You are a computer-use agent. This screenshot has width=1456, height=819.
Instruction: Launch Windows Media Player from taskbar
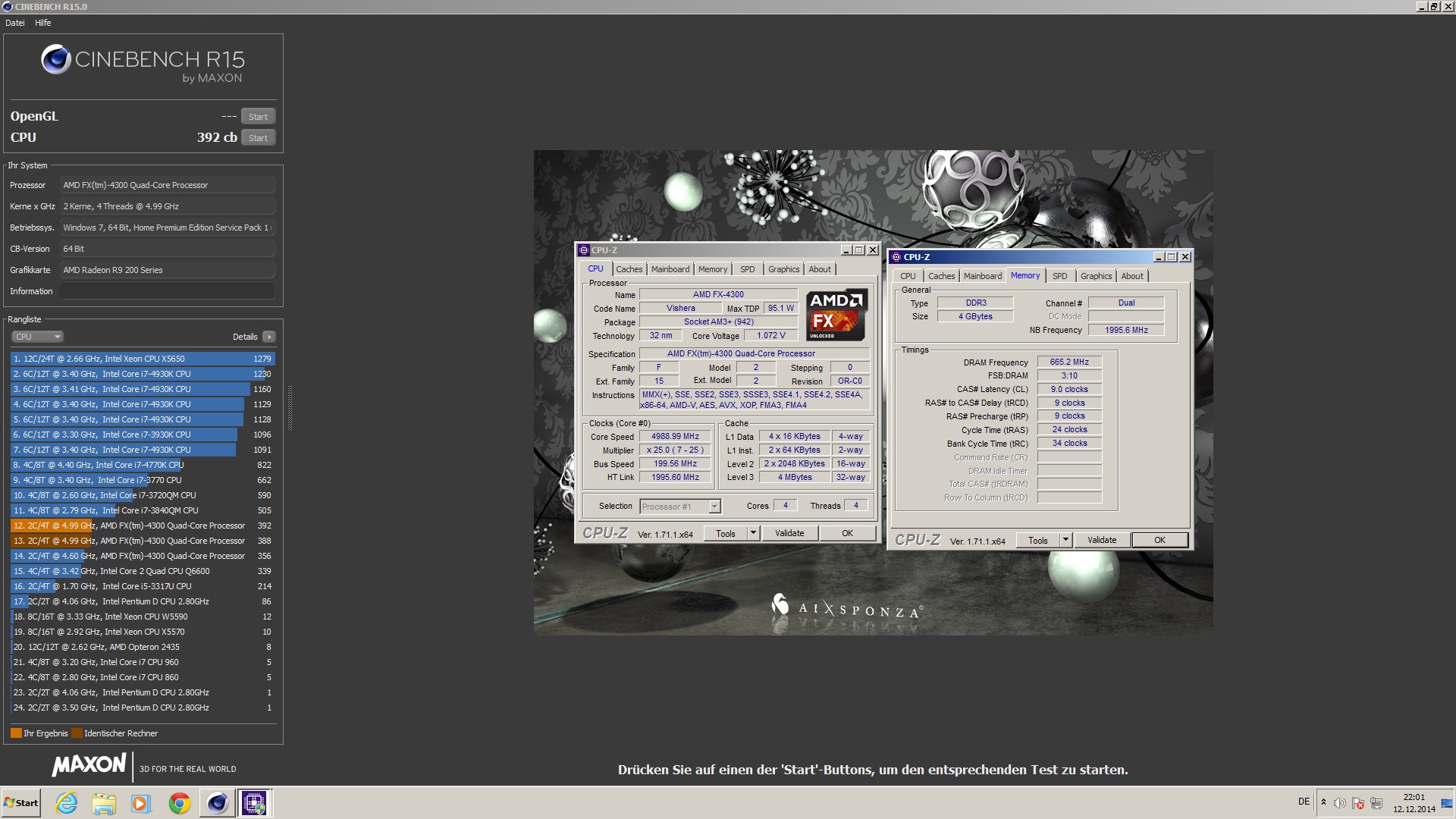(141, 803)
